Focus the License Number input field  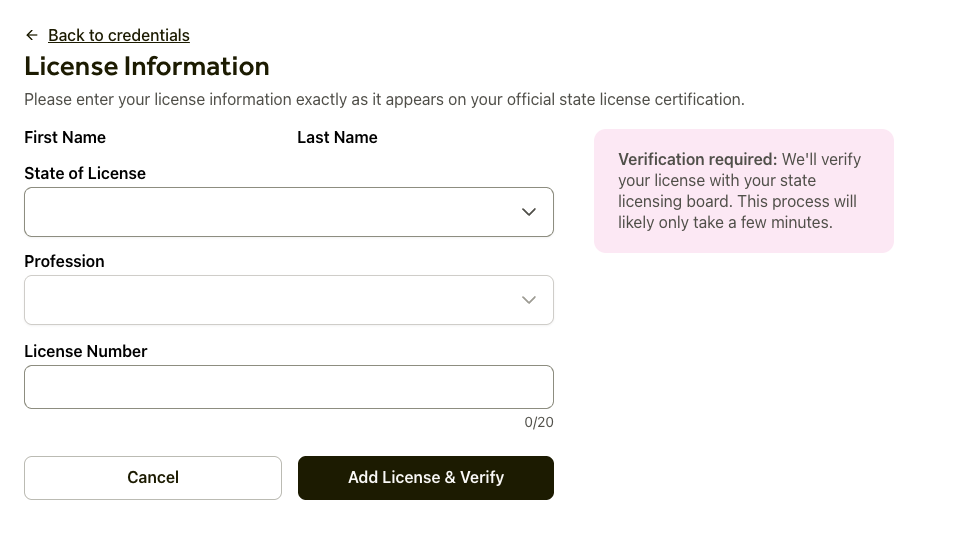click(x=288, y=387)
